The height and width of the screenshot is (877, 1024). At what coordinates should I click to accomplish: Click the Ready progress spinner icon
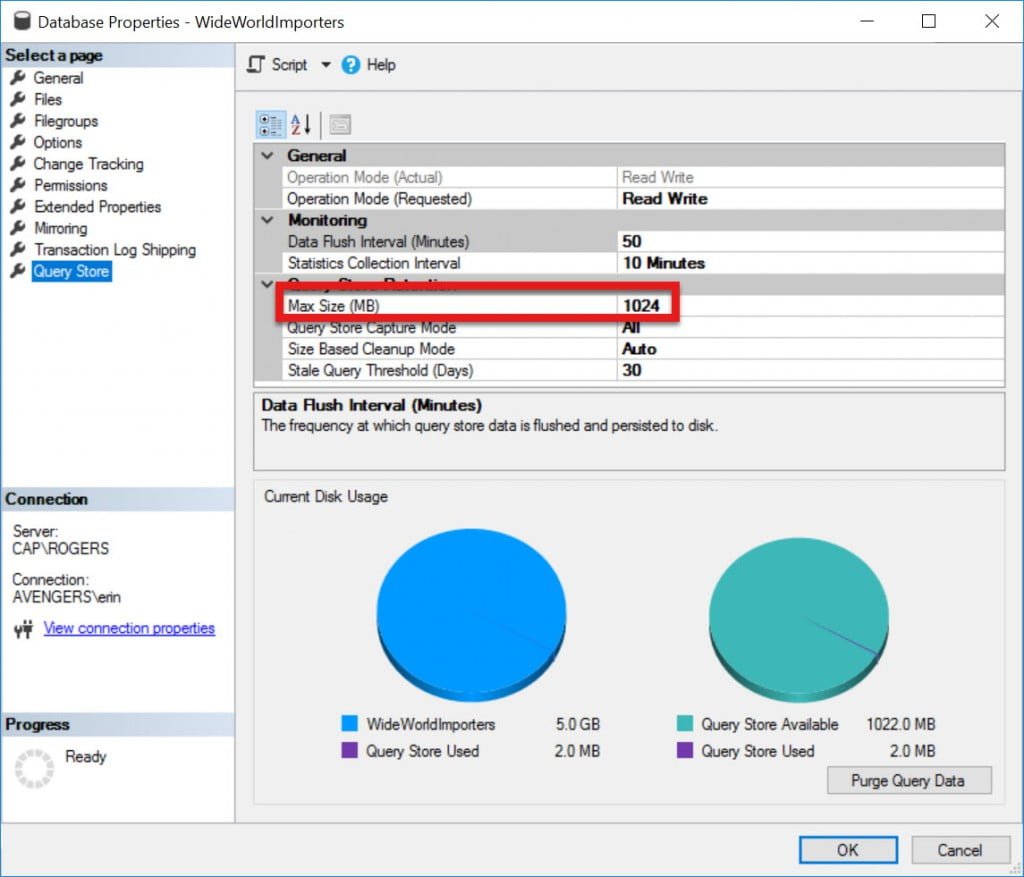(x=34, y=769)
